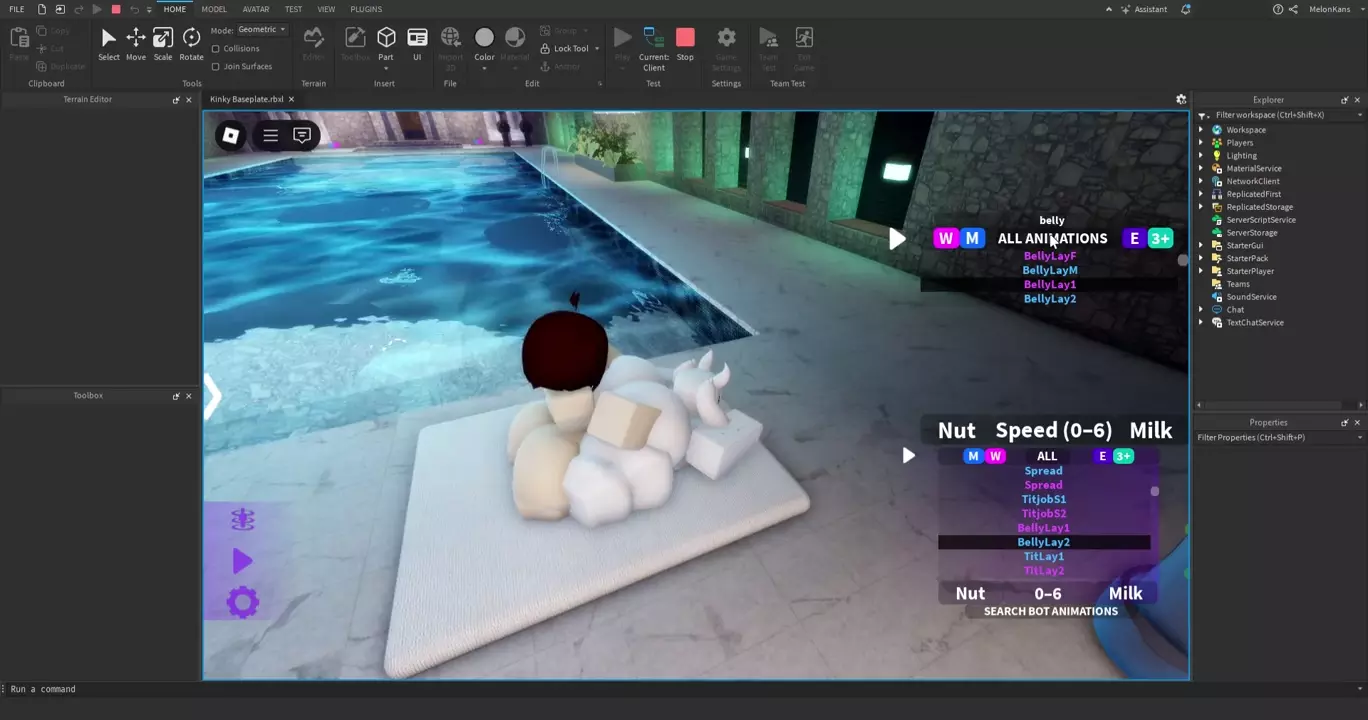This screenshot has height=720, width=1368.
Task: Select ServerStorage in the Explorer
Action: click(x=1251, y=233)
